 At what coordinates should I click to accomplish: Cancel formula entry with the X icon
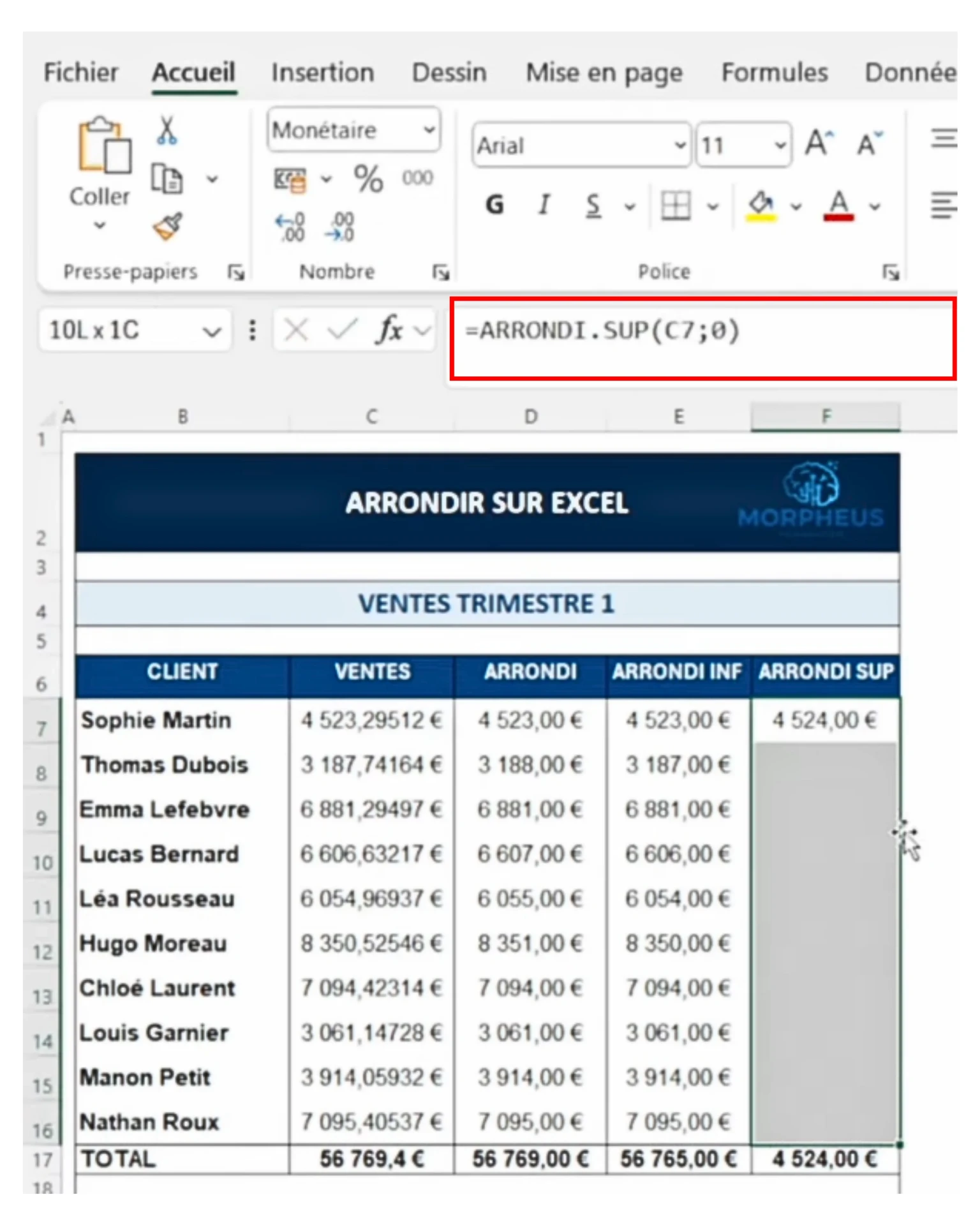point(296,330)
